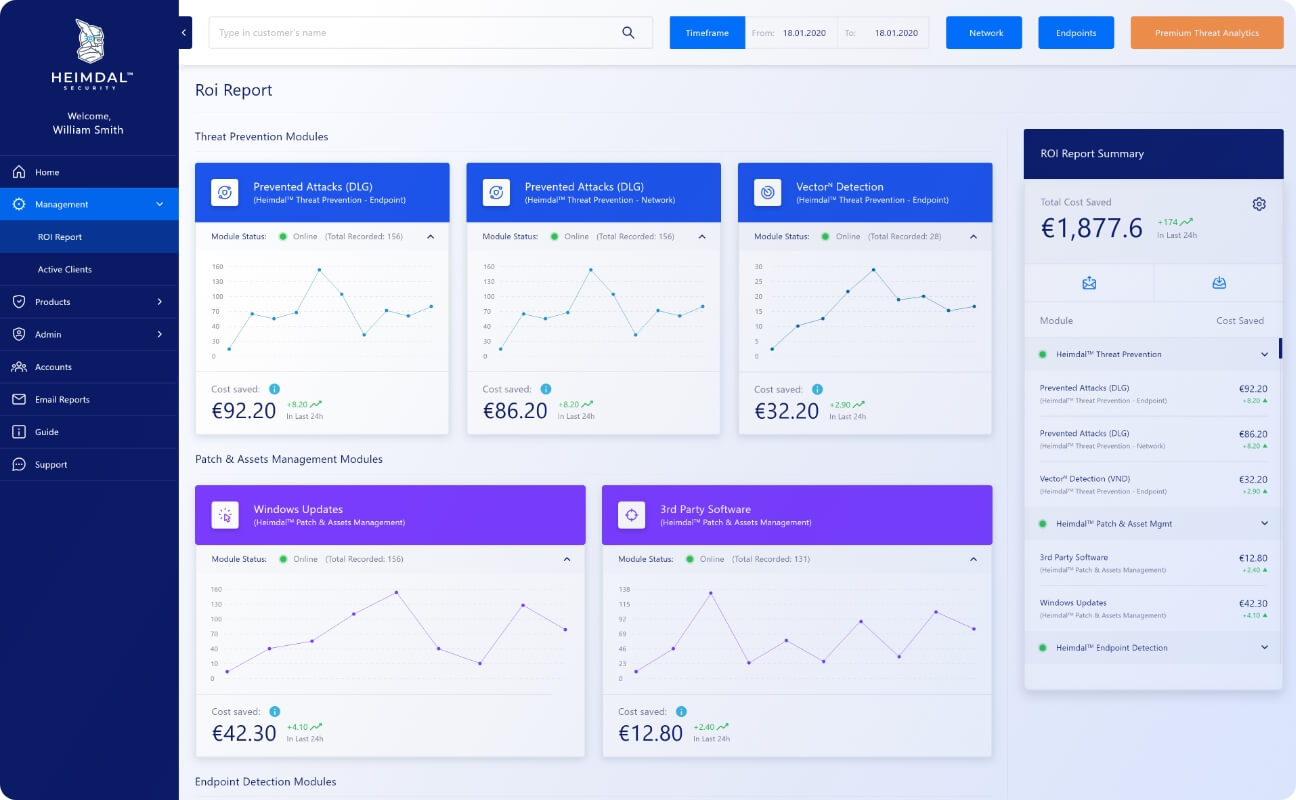Collapse the Vector Detection card chart
This screenshot has width=1296, height=800.
coord(973,237)
